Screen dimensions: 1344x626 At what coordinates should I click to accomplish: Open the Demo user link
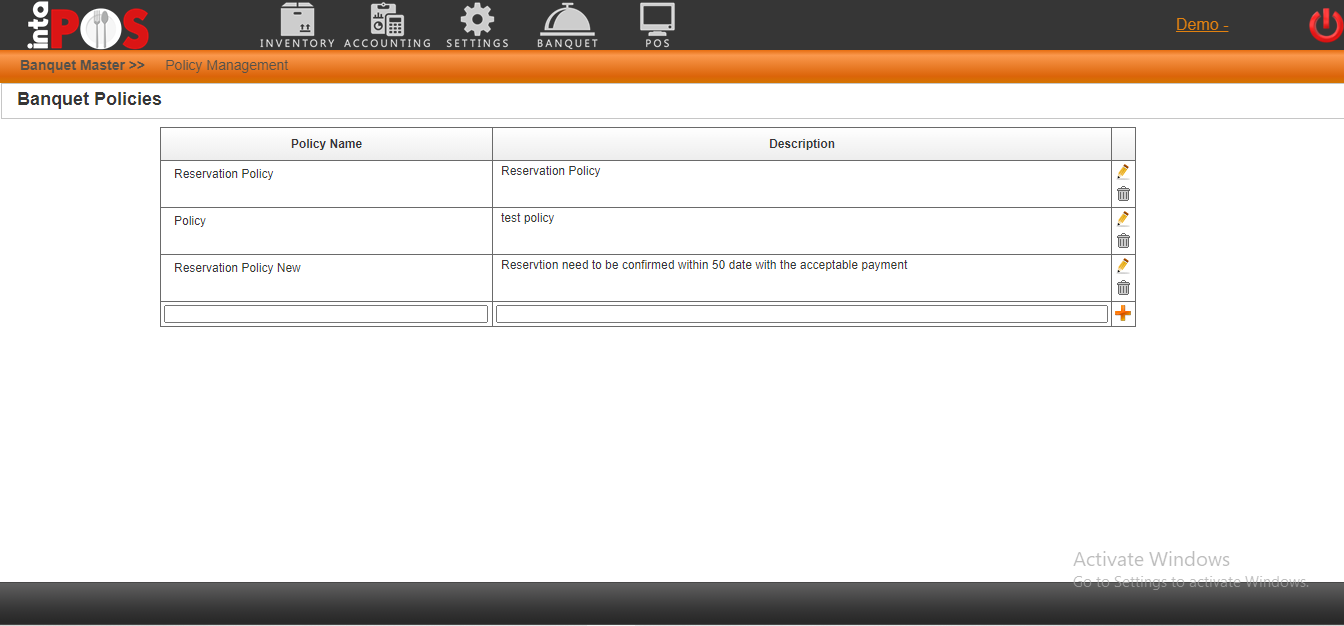pyautogui.click(x=1202, y=25)
